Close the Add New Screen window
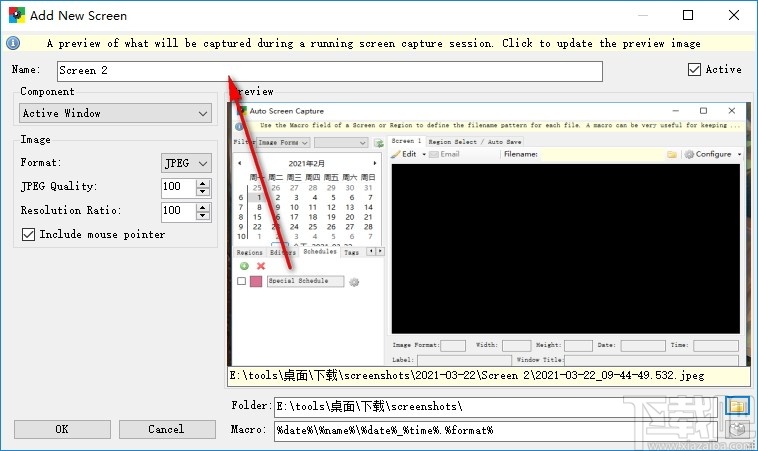This screenshot has height=451, width=758. pos(734,15)
